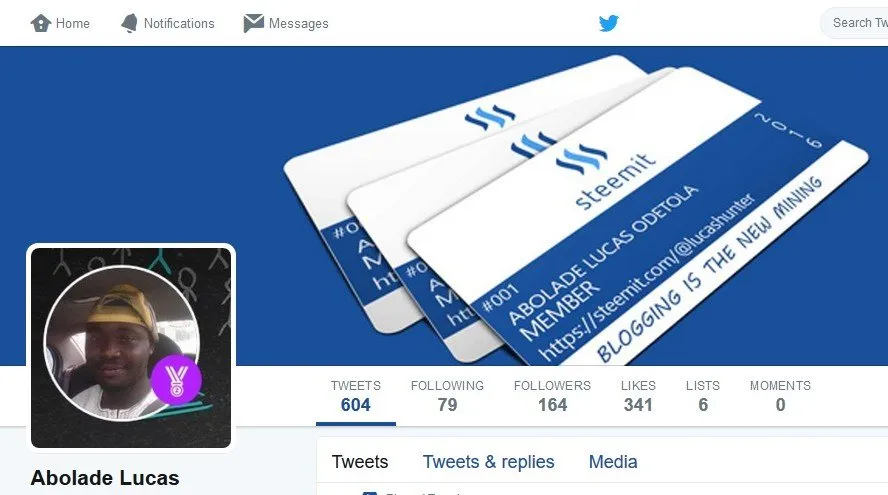Open the Likes count of 341
The height and width of the screenshot is (495, 888).
[x=638, y=395]
